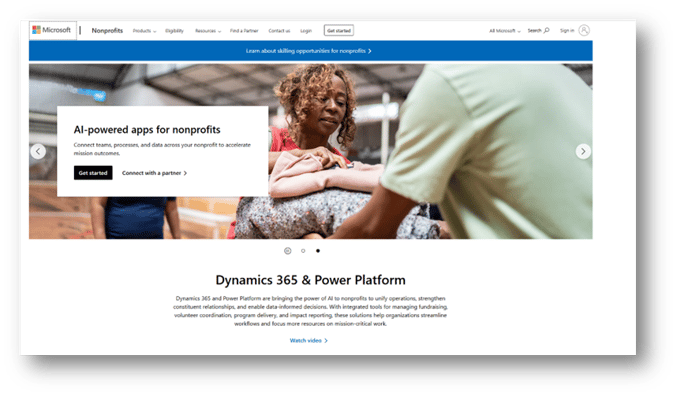Expand the Resources dropdown menu
677x396 pixels.
click(x=208, y=31)
